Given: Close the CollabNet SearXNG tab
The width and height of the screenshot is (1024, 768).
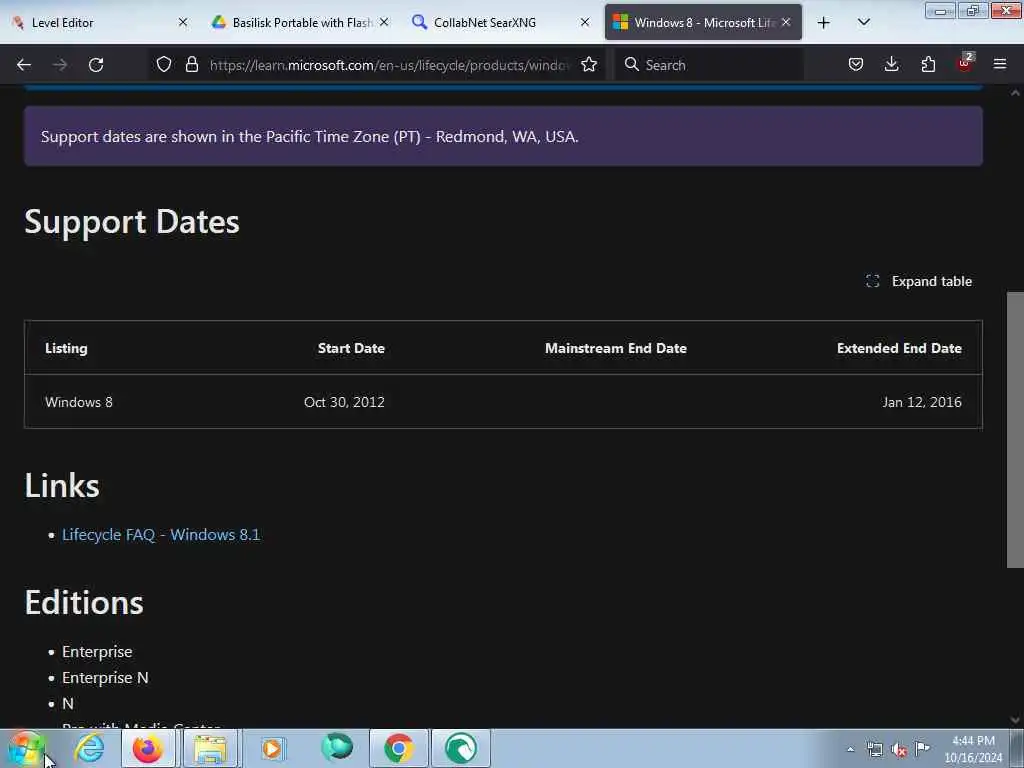Looking at the screenshot, I should pos(585,23).
